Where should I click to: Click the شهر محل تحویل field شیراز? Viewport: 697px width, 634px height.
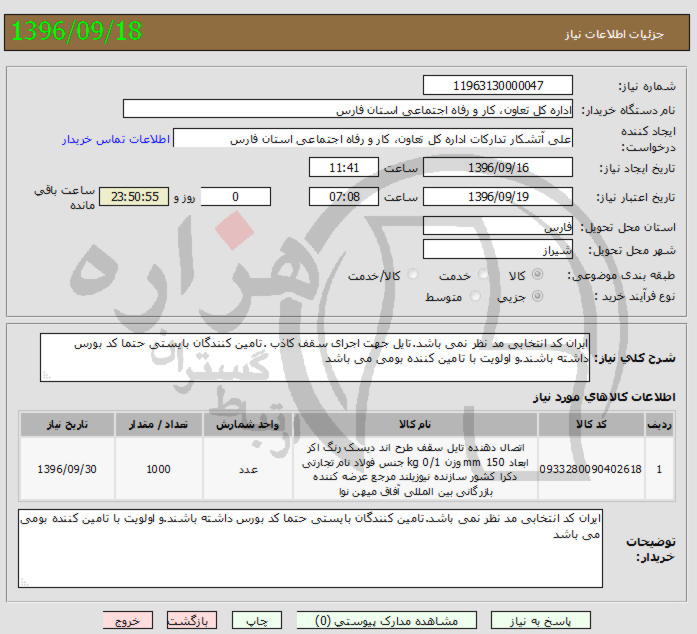click(x=498, y=249)
